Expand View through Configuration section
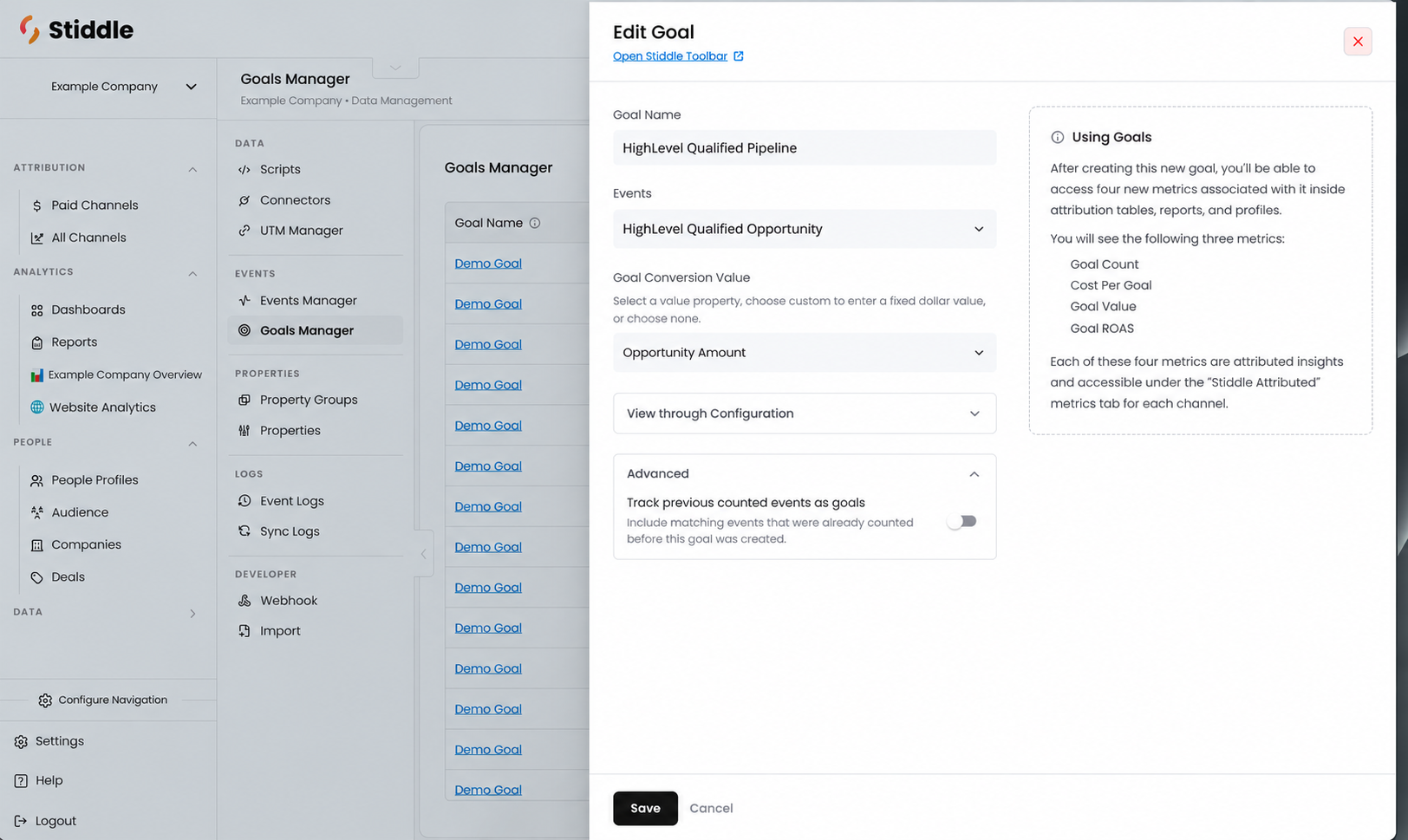The height and width of the screenshot is (840, 1408). click(805, 413)
